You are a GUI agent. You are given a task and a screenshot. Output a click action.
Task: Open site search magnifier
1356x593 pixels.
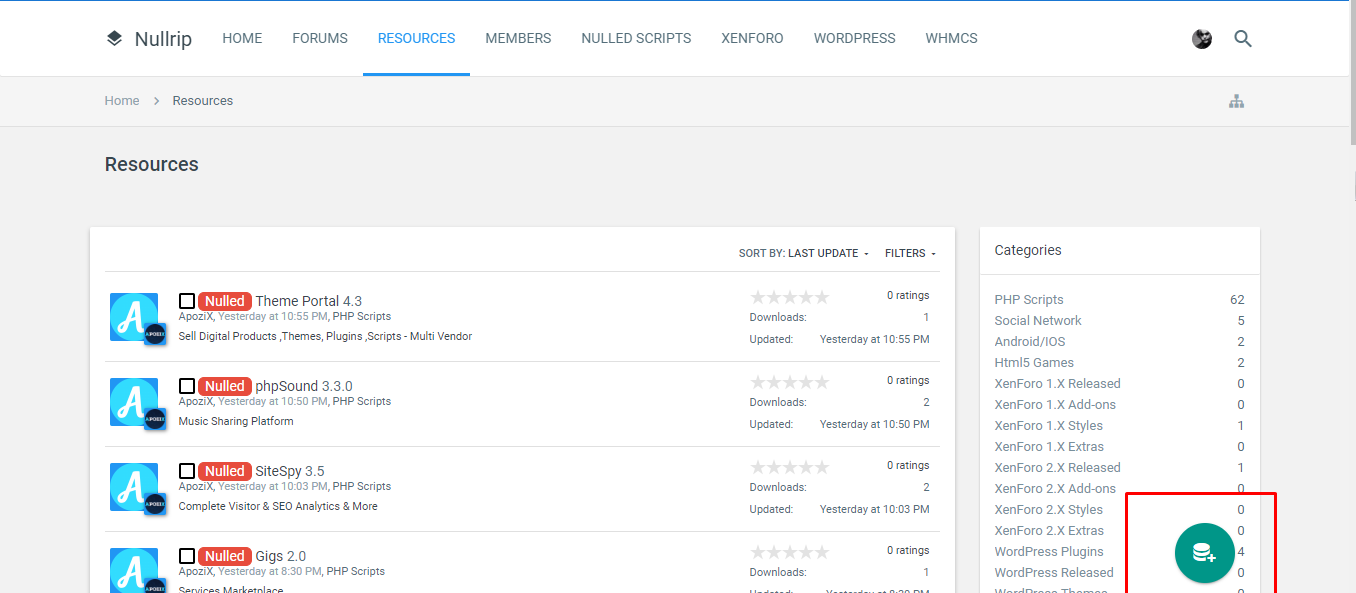pos(1243,39)
